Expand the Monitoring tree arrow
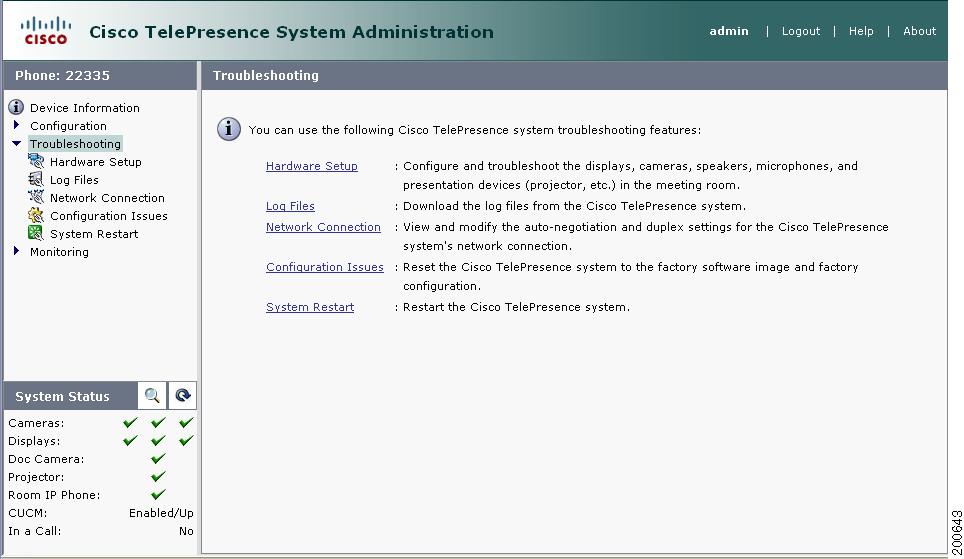This screenshot has width=964, height=559. click(17, 251)
